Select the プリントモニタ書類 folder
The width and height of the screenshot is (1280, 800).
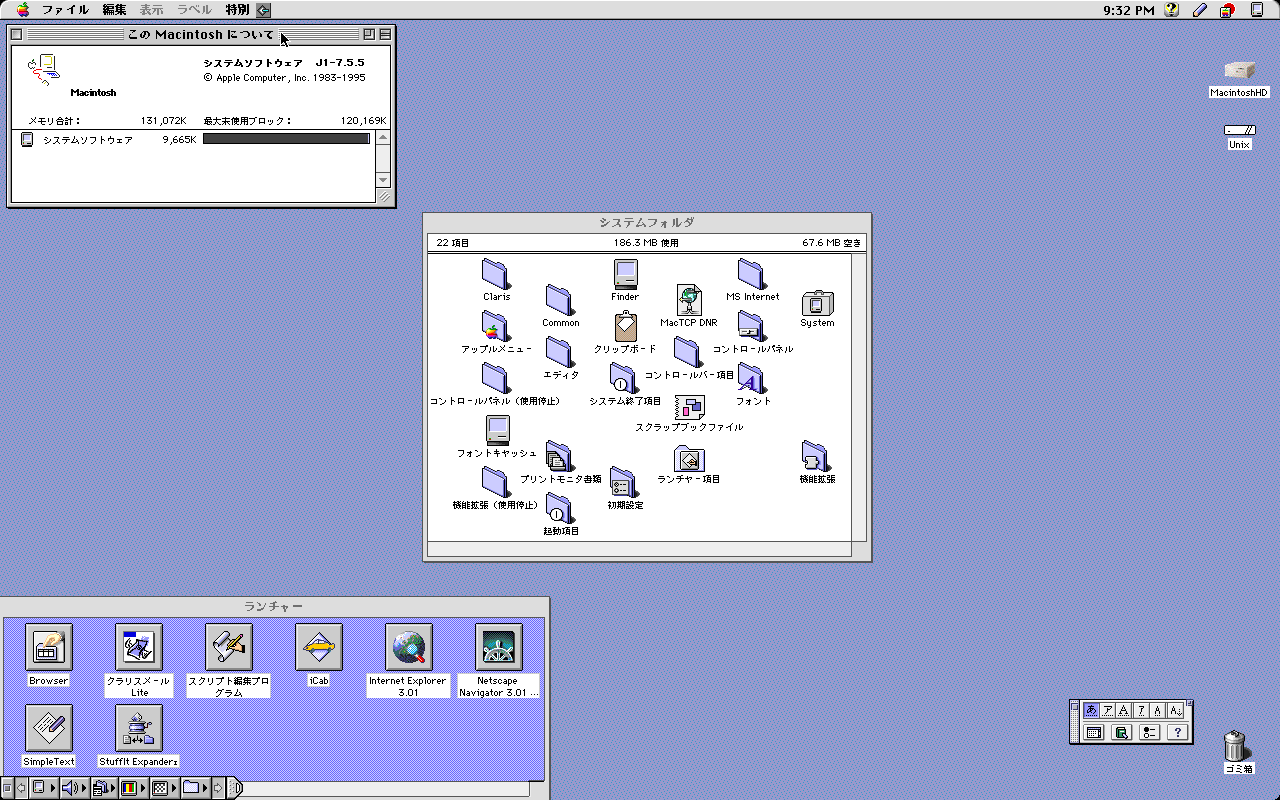(560, 456)
